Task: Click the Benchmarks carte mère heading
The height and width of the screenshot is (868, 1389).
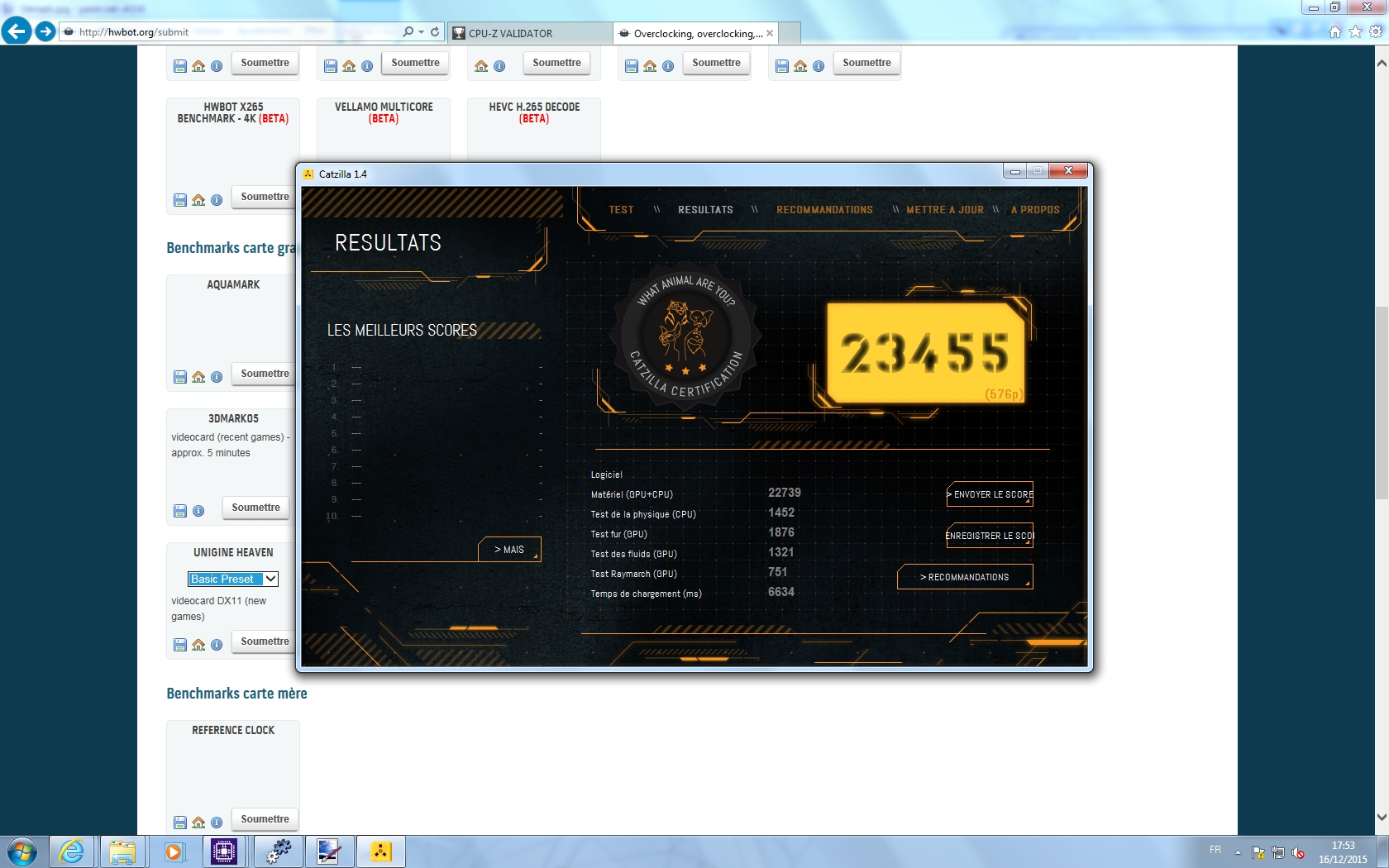Action: point(236,694)
